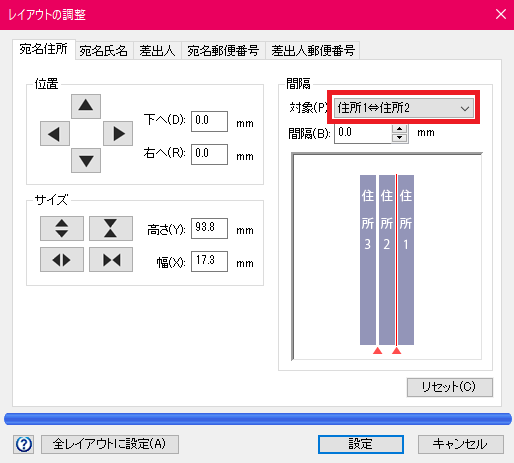Image resolution: width=514 pixels, height=463 pixels.
Task: Open the 対象 dropdown 住所1⇔住所2
Action: coord(404,108)
